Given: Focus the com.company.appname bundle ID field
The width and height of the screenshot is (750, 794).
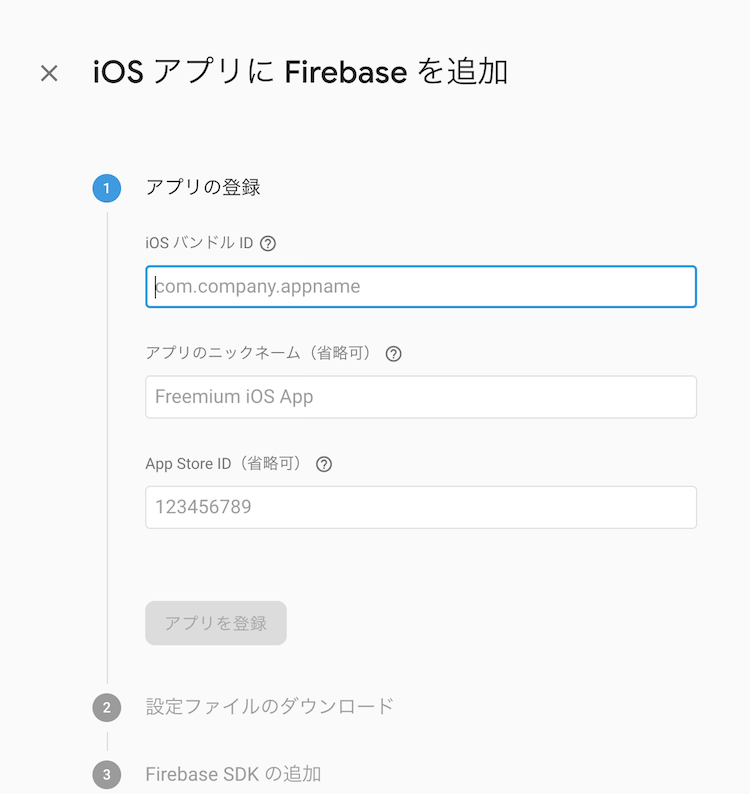Looking at the screenshot, I should click(421, 287).
